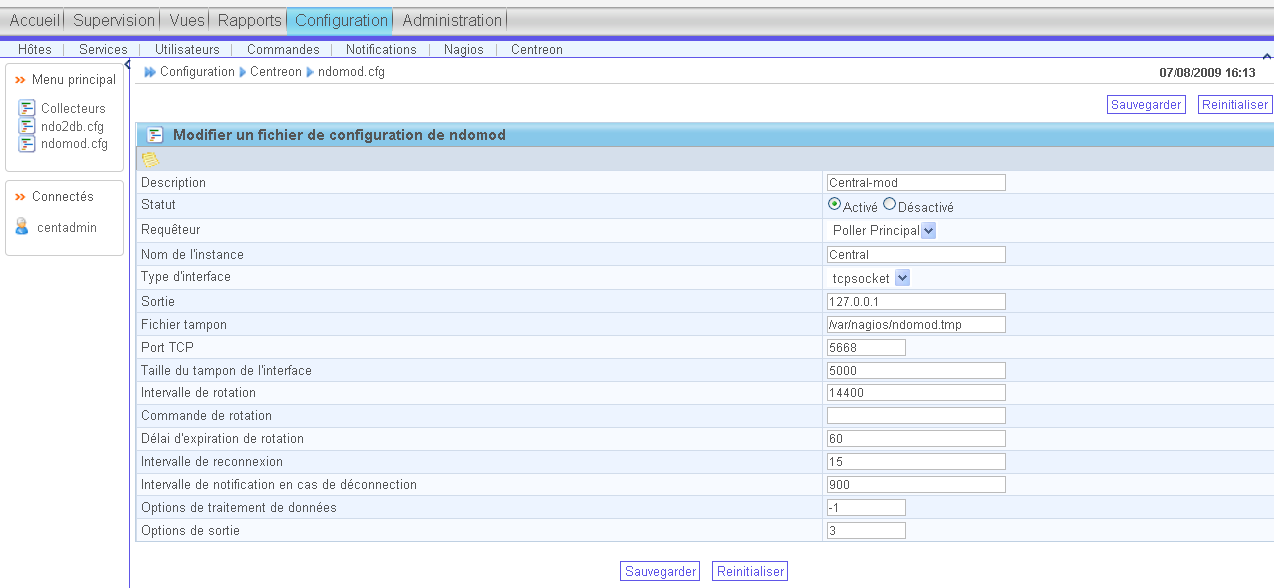Switch to the Administration tab
Image resolution: width=1274 pixels, height=588 pixels.
coord(452,20)
